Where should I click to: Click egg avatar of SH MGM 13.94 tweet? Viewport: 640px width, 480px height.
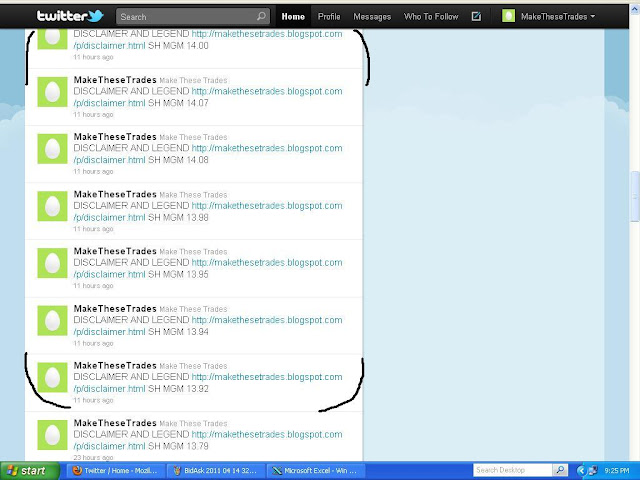[x=52, y=321]
